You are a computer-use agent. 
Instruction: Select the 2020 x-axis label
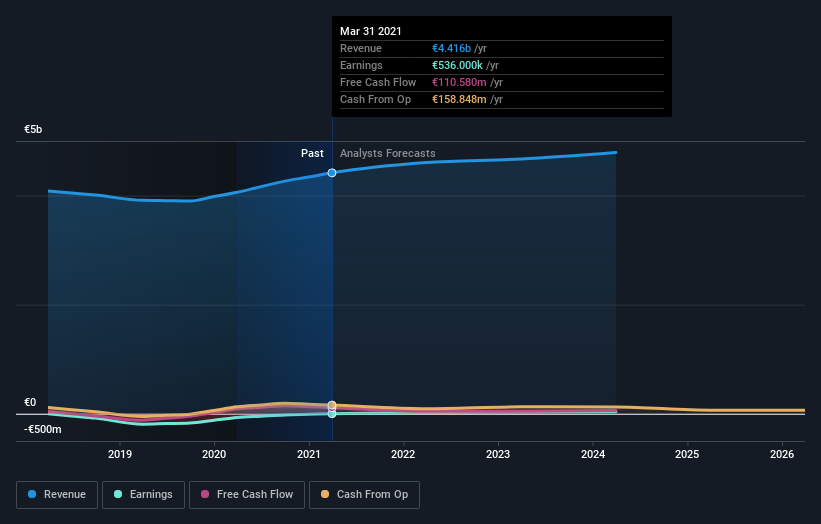pyautogui.click(x=214, y=454)
